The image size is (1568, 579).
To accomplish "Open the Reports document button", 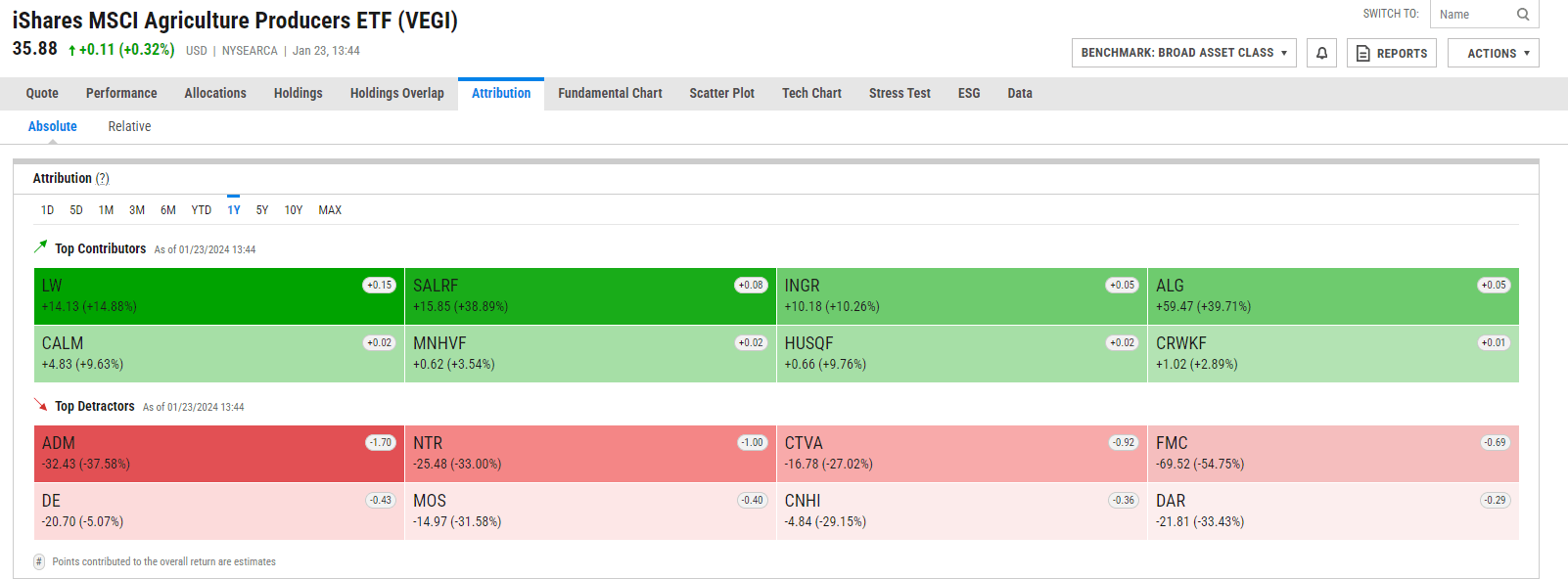I will pyautogui.click(x=1391, y=53).
